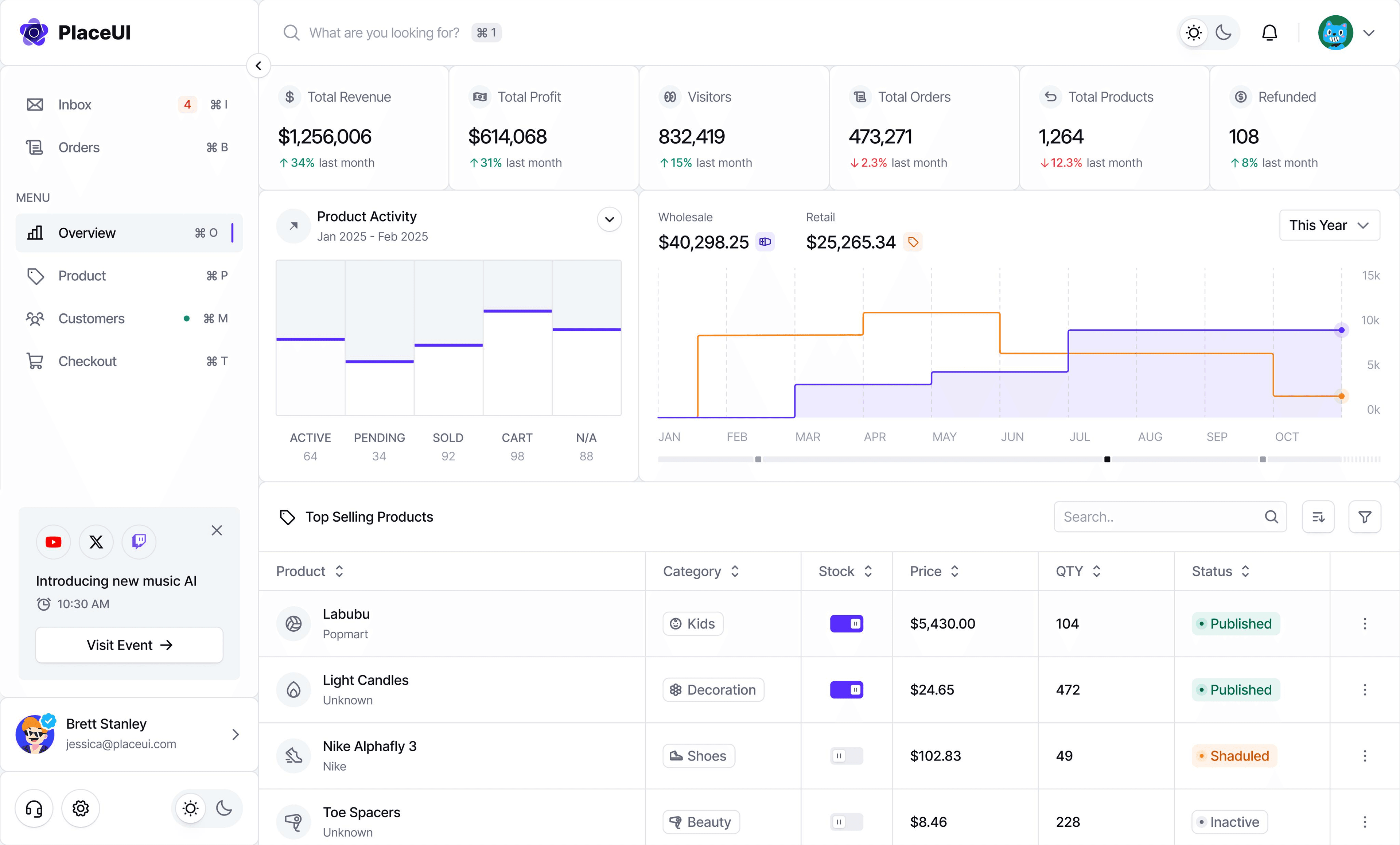
Task: Dismiss the music AI announcement card
Action: coord(217,530)
